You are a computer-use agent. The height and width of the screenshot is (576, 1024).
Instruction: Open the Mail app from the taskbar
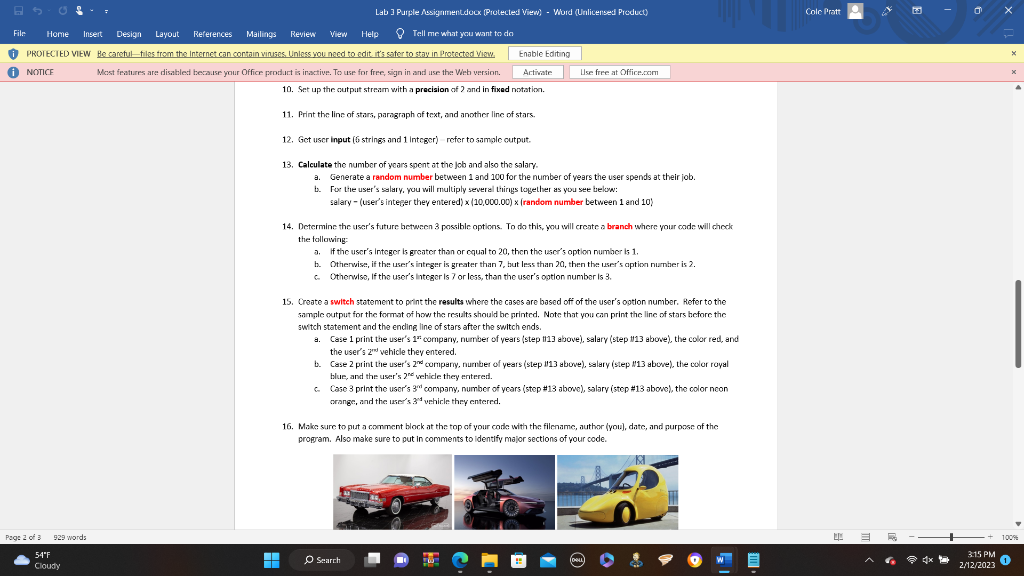point(548,560)
